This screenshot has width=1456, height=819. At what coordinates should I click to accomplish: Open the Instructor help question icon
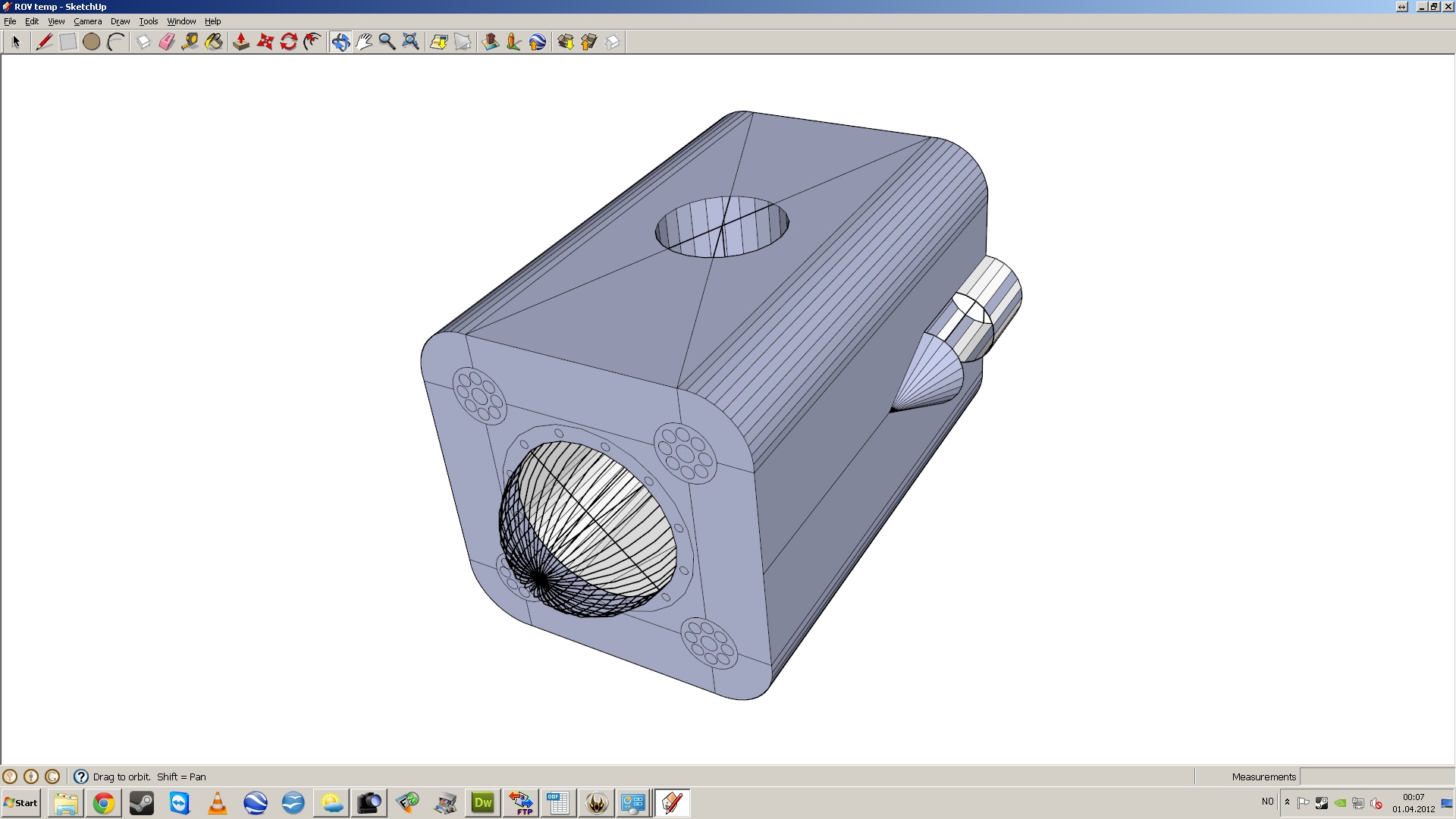(x=81, y=777)
